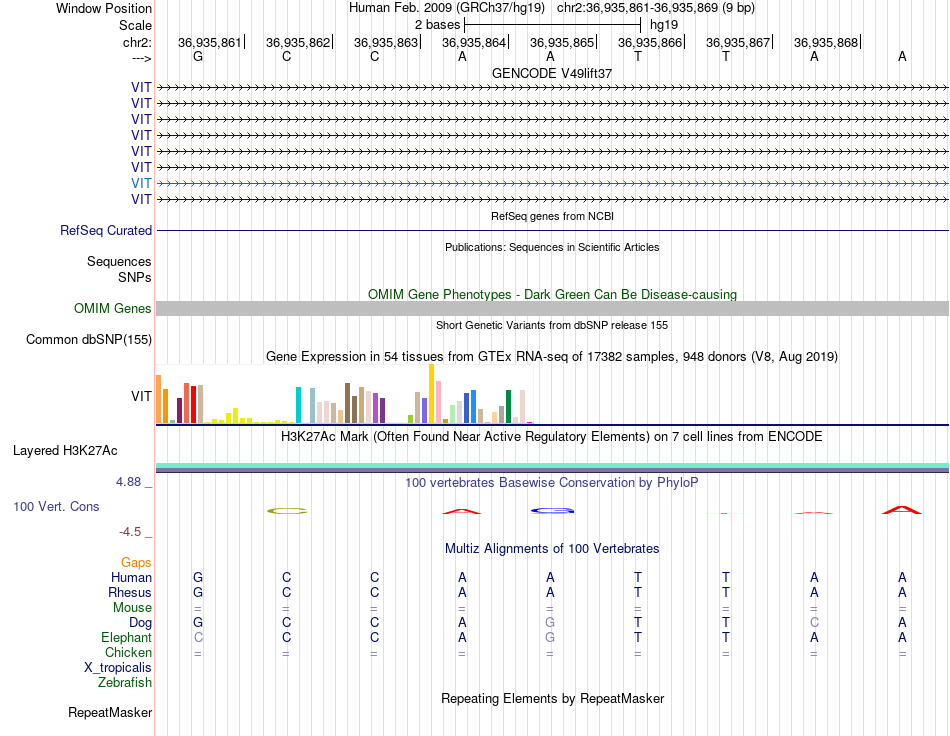This screenshot has width=950, height=736.
Task: Click the Common dbSNP(155) track label
Action: point(89,339)
